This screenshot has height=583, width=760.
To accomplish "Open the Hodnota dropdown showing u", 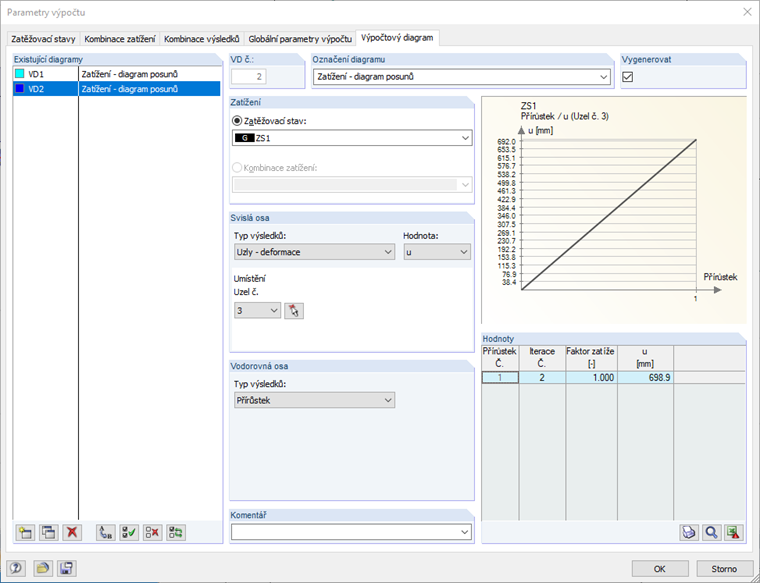I will [x=437, y=252].
